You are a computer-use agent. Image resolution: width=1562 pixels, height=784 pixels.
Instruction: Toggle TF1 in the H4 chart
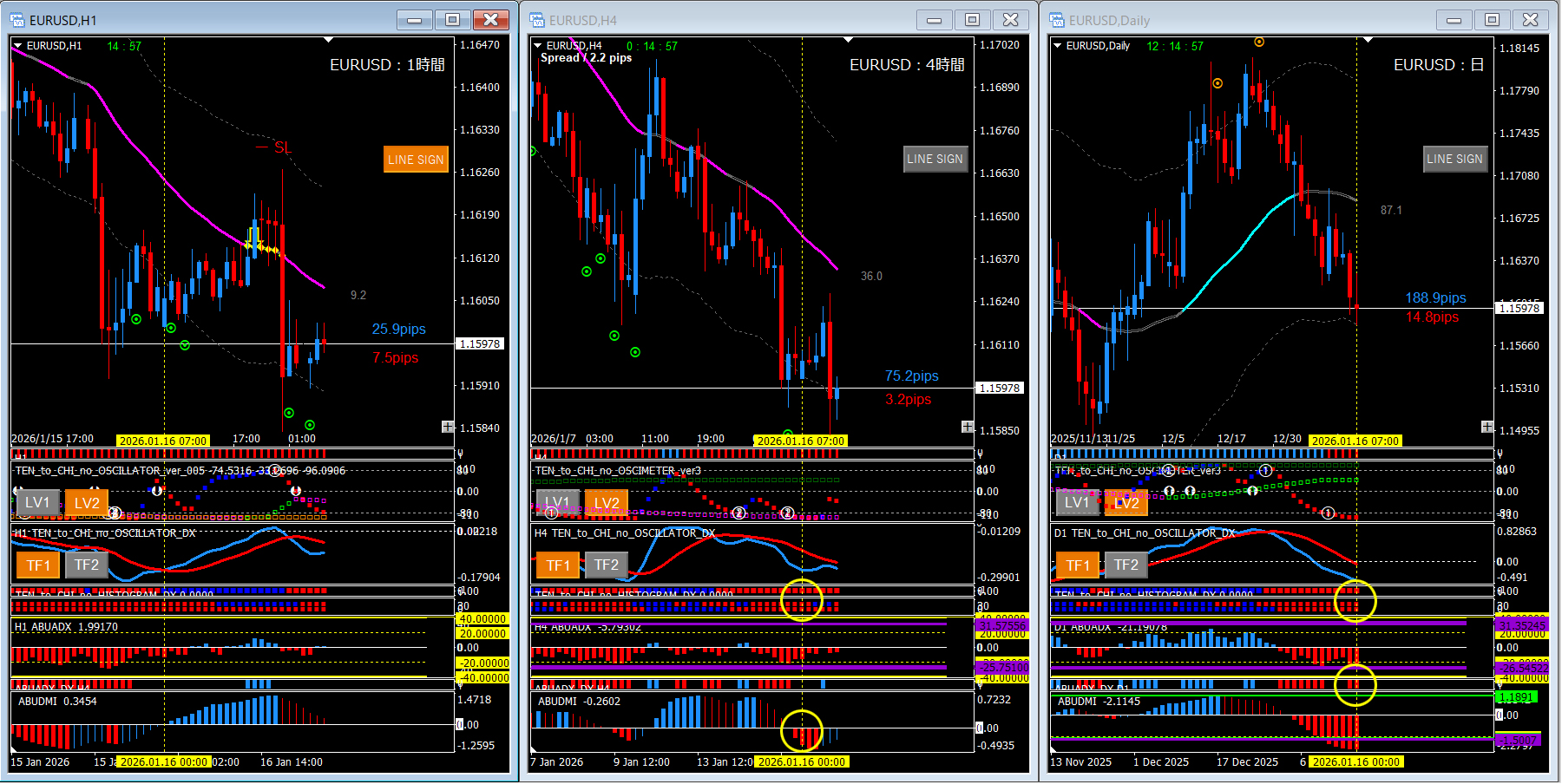(x=557, y=565)
